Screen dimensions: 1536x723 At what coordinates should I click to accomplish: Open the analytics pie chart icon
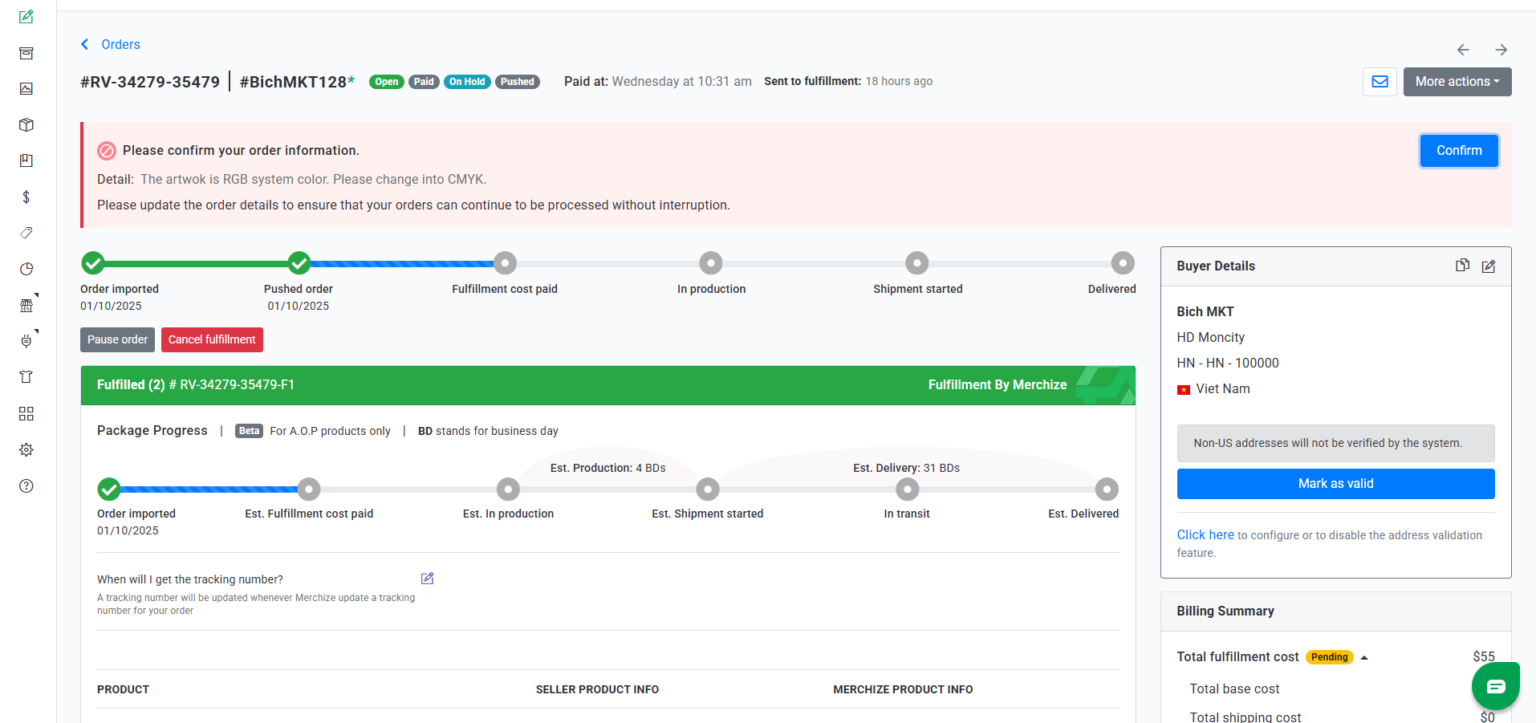26,268
